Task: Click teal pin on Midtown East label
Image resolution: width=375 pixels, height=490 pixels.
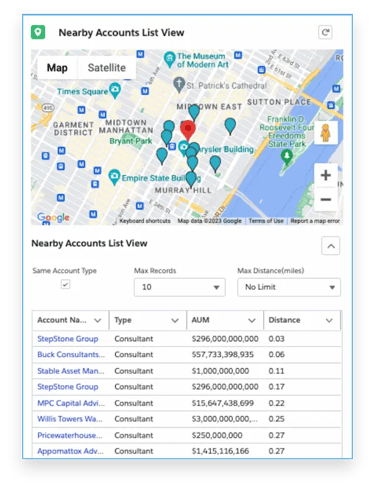Action: click(x=194, y=112)
